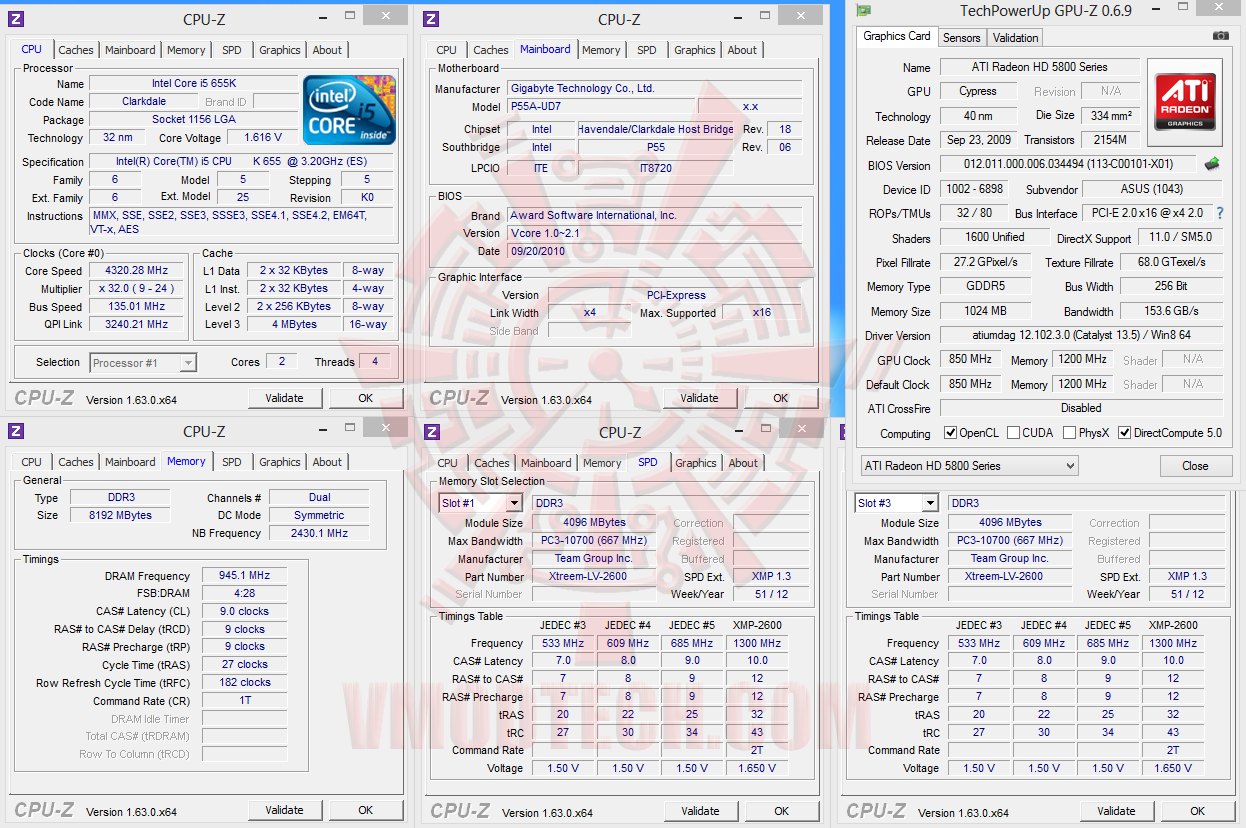This screenshot has height=828, width=1246.
Task: Click the ATI CrossFire Disabled field
Action: pos(1081,408)
